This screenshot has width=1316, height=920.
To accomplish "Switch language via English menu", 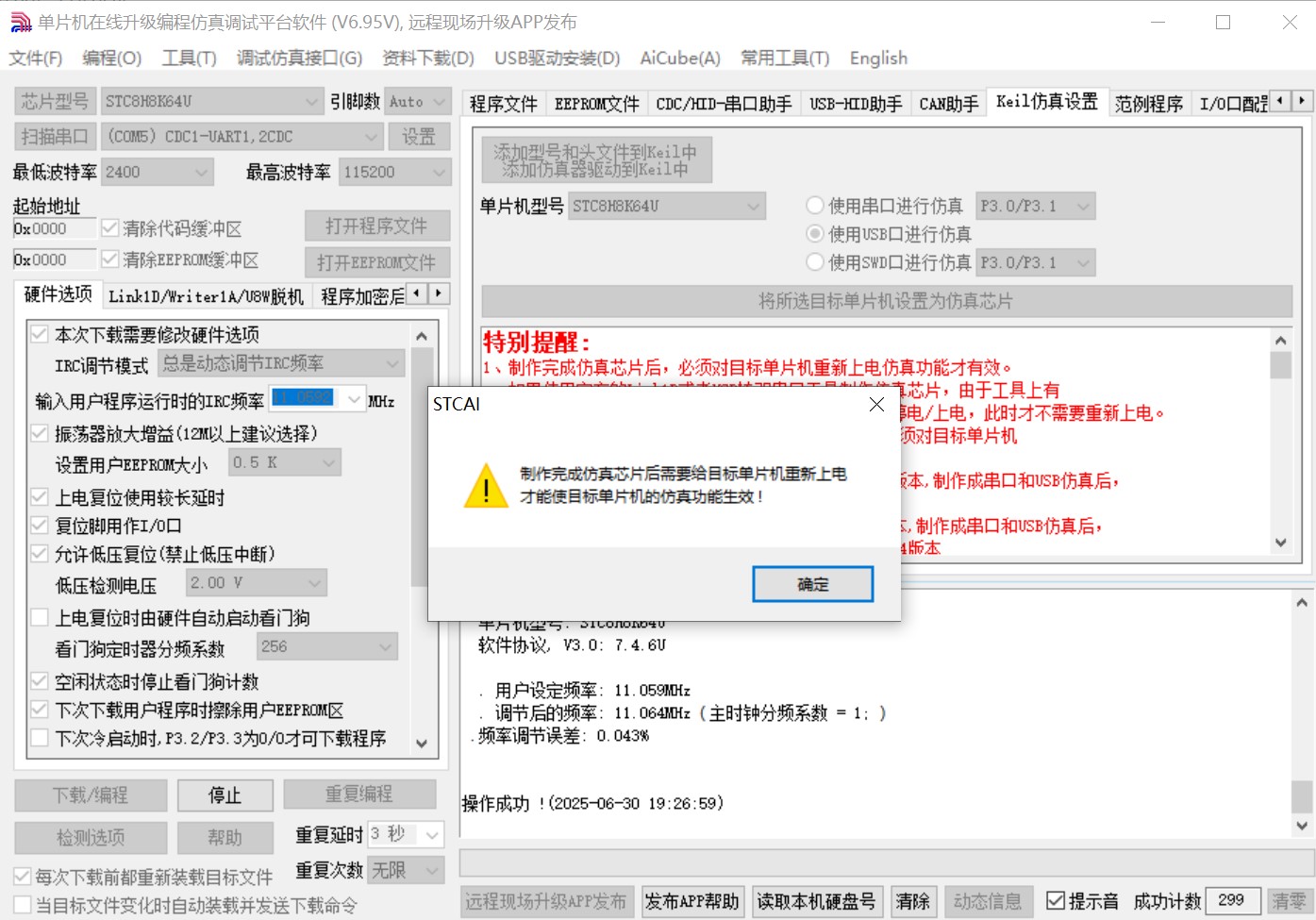I will click(x=878, y=59).
